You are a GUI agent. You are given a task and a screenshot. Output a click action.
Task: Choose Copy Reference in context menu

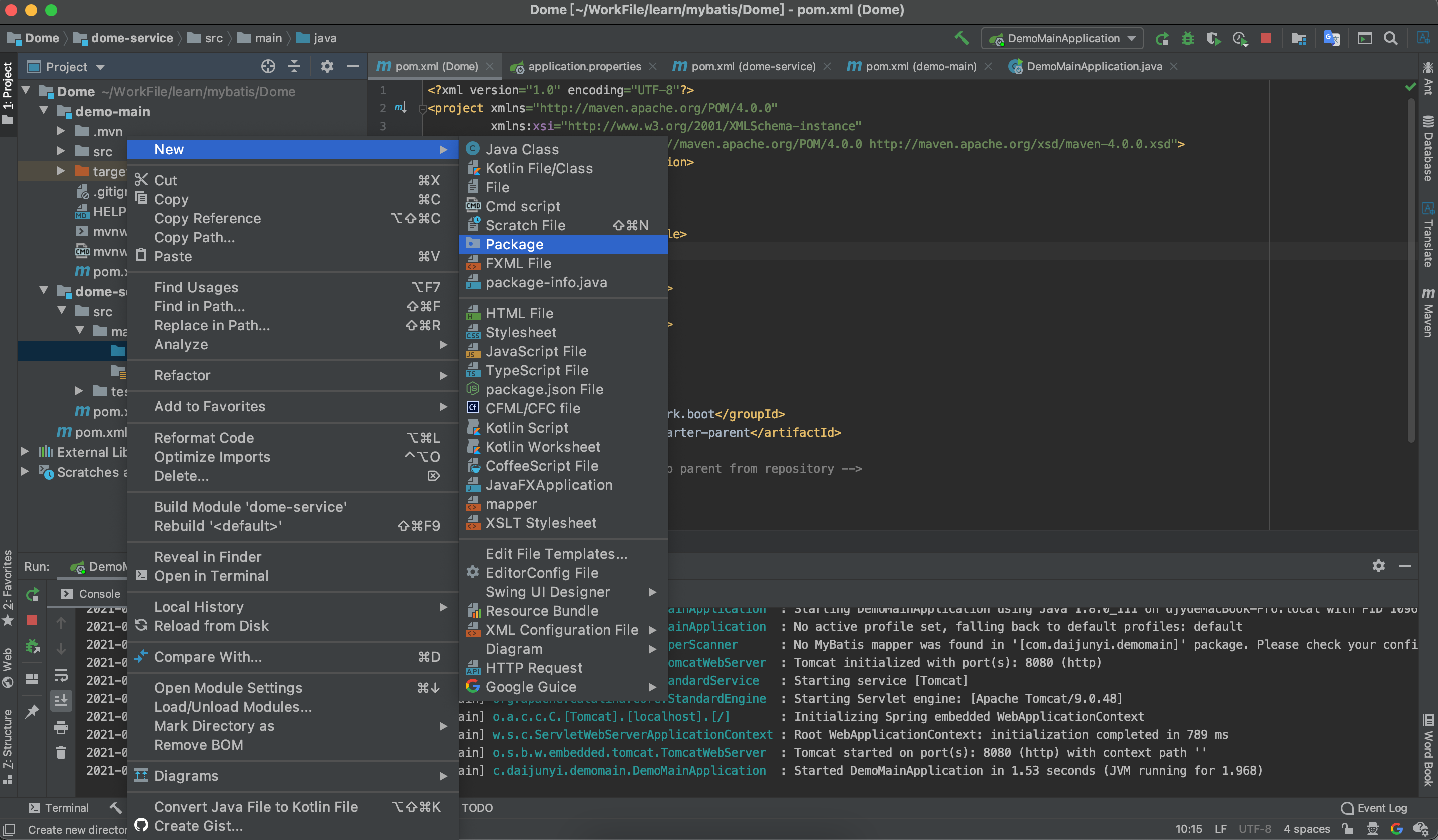coord(292,218)
